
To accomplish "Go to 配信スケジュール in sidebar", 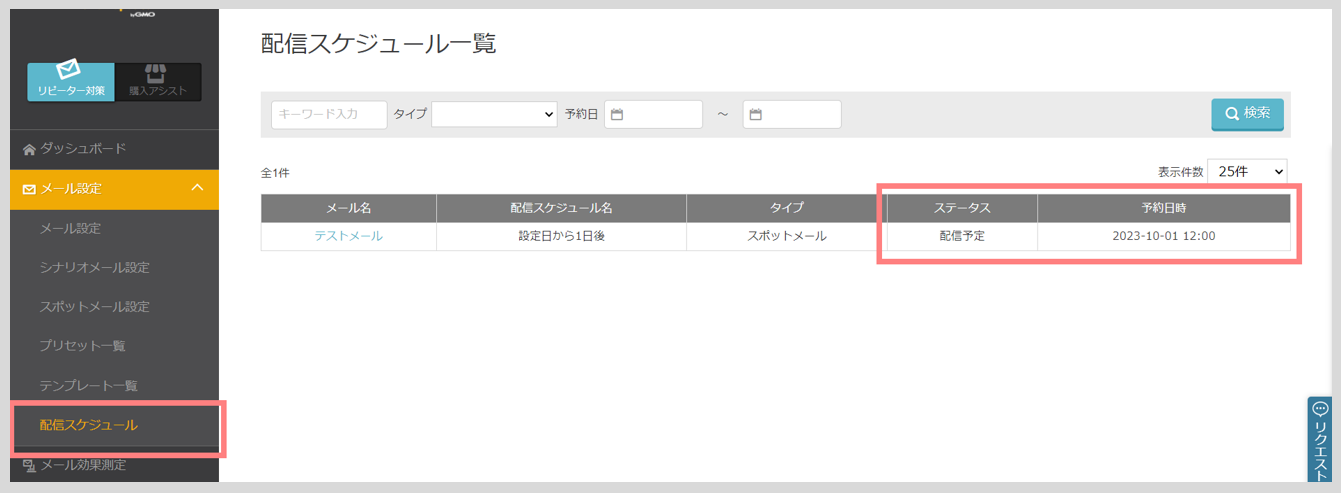I will 88,425.
